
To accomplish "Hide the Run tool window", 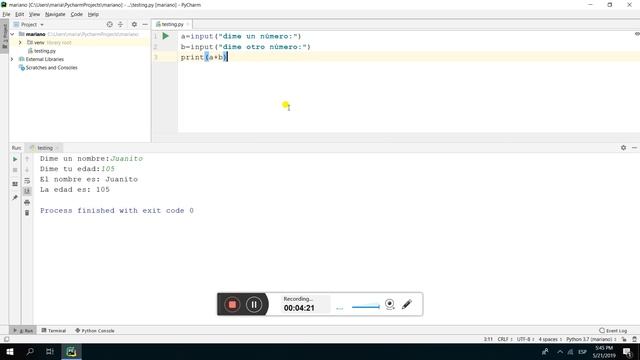I will click(x=634, y=148).
